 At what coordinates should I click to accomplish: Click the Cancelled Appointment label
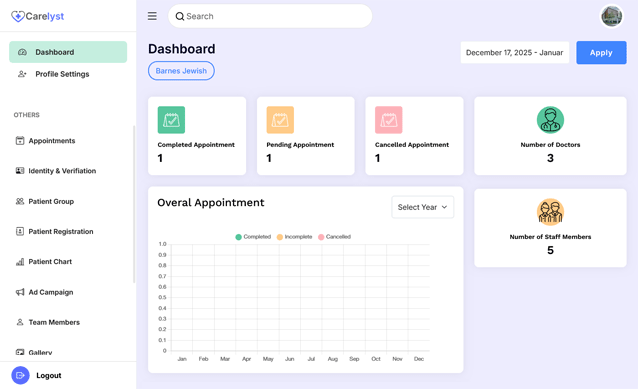412,145
